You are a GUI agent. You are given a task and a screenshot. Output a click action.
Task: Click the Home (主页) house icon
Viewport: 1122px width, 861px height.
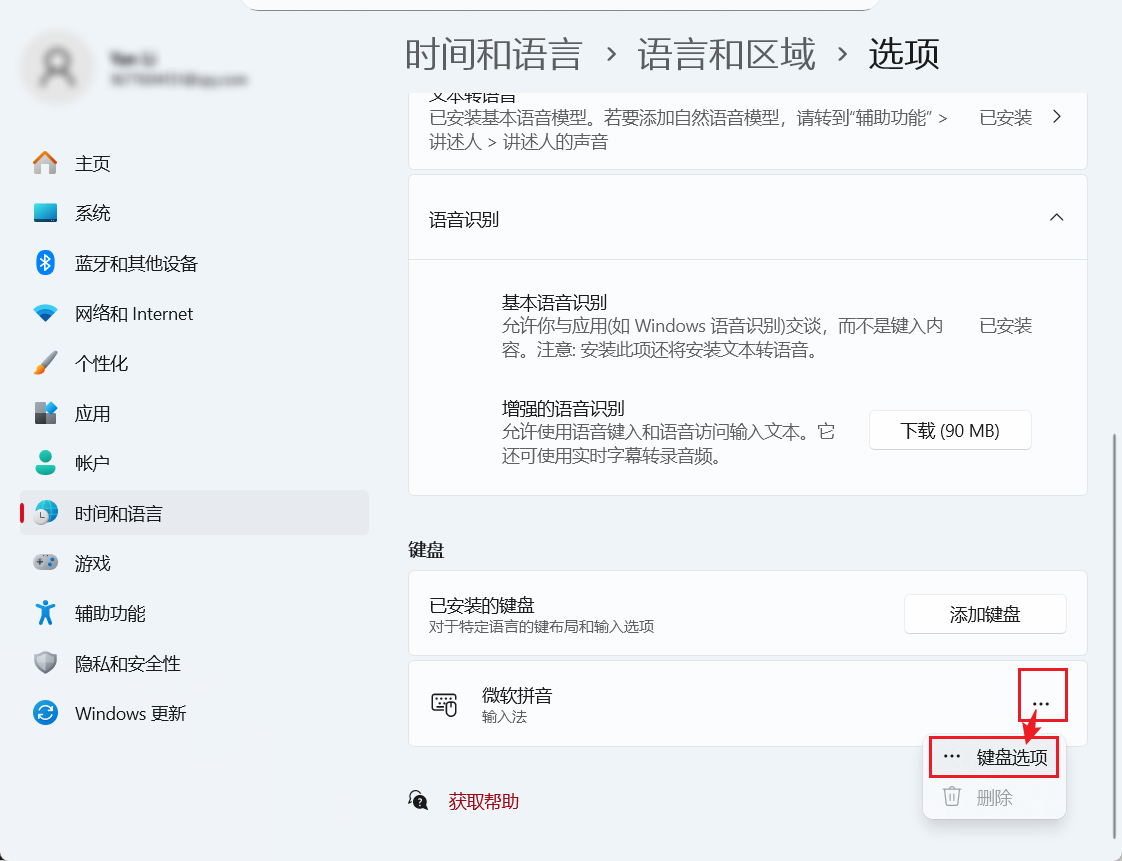click(x=45, y=162)
